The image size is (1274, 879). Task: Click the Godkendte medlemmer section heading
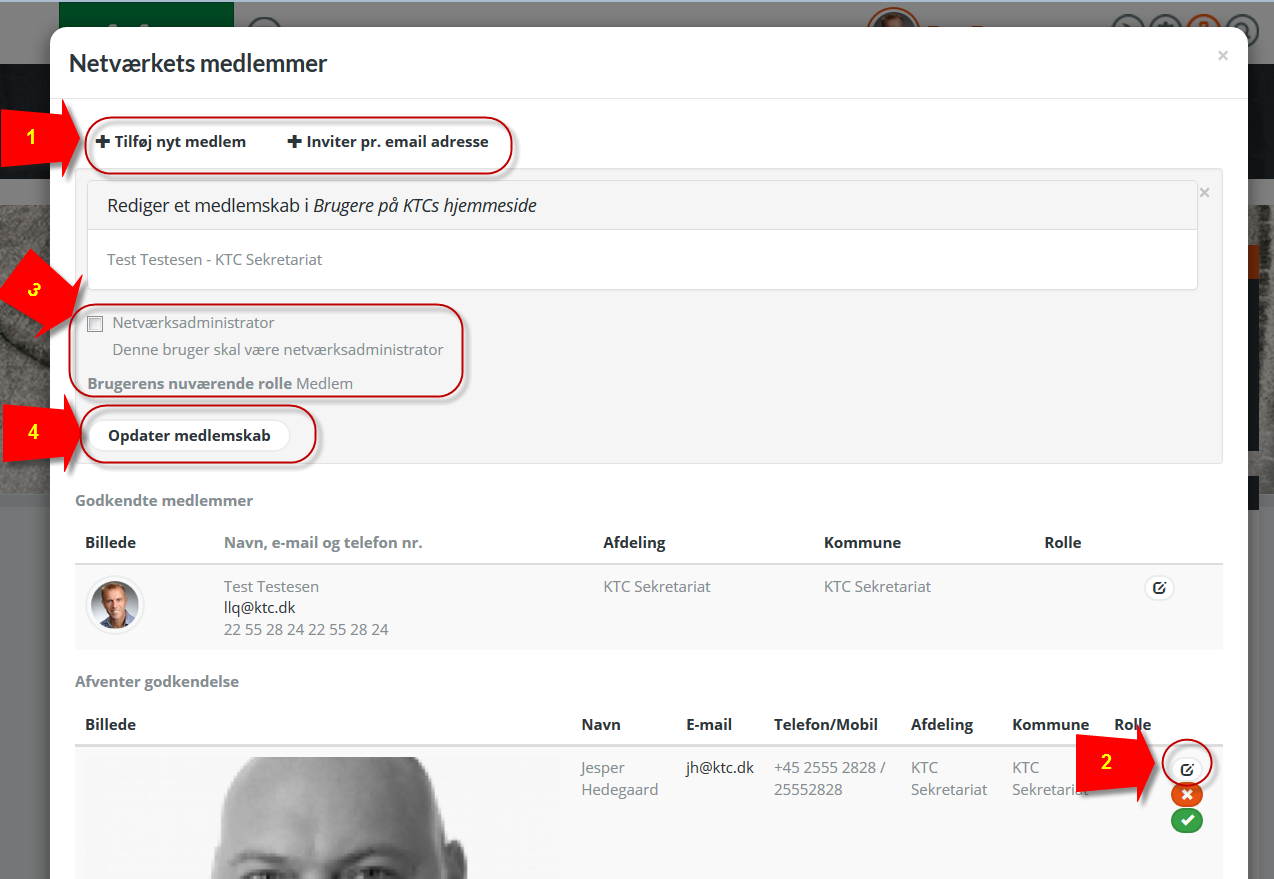[x=164, y=500]
